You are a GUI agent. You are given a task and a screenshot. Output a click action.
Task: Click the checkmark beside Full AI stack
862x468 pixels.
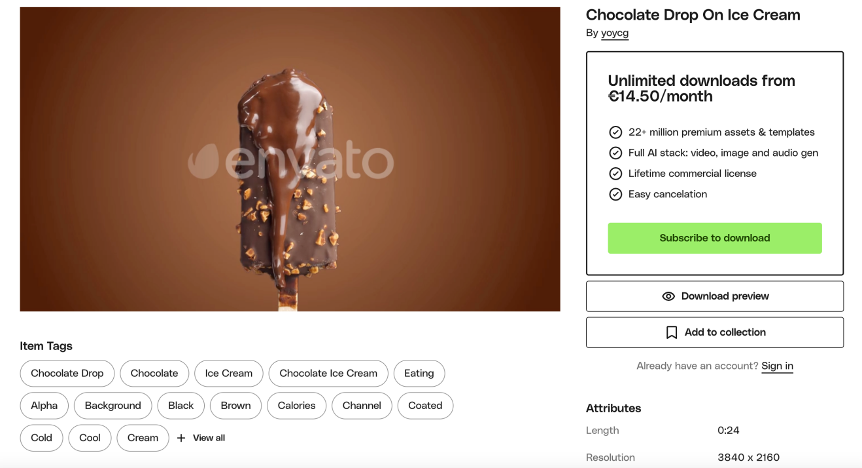[x=615, y=153]
